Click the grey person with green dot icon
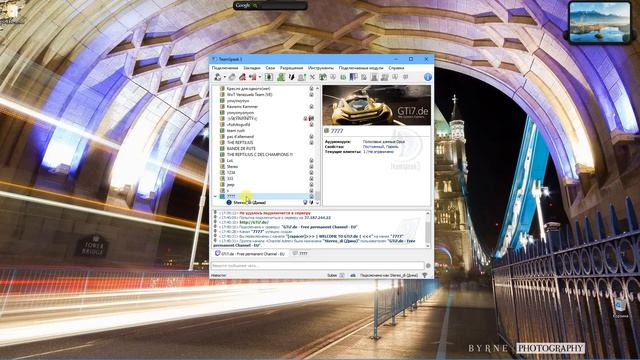Viewport: 640px width, 360px height. pos(302,77)
